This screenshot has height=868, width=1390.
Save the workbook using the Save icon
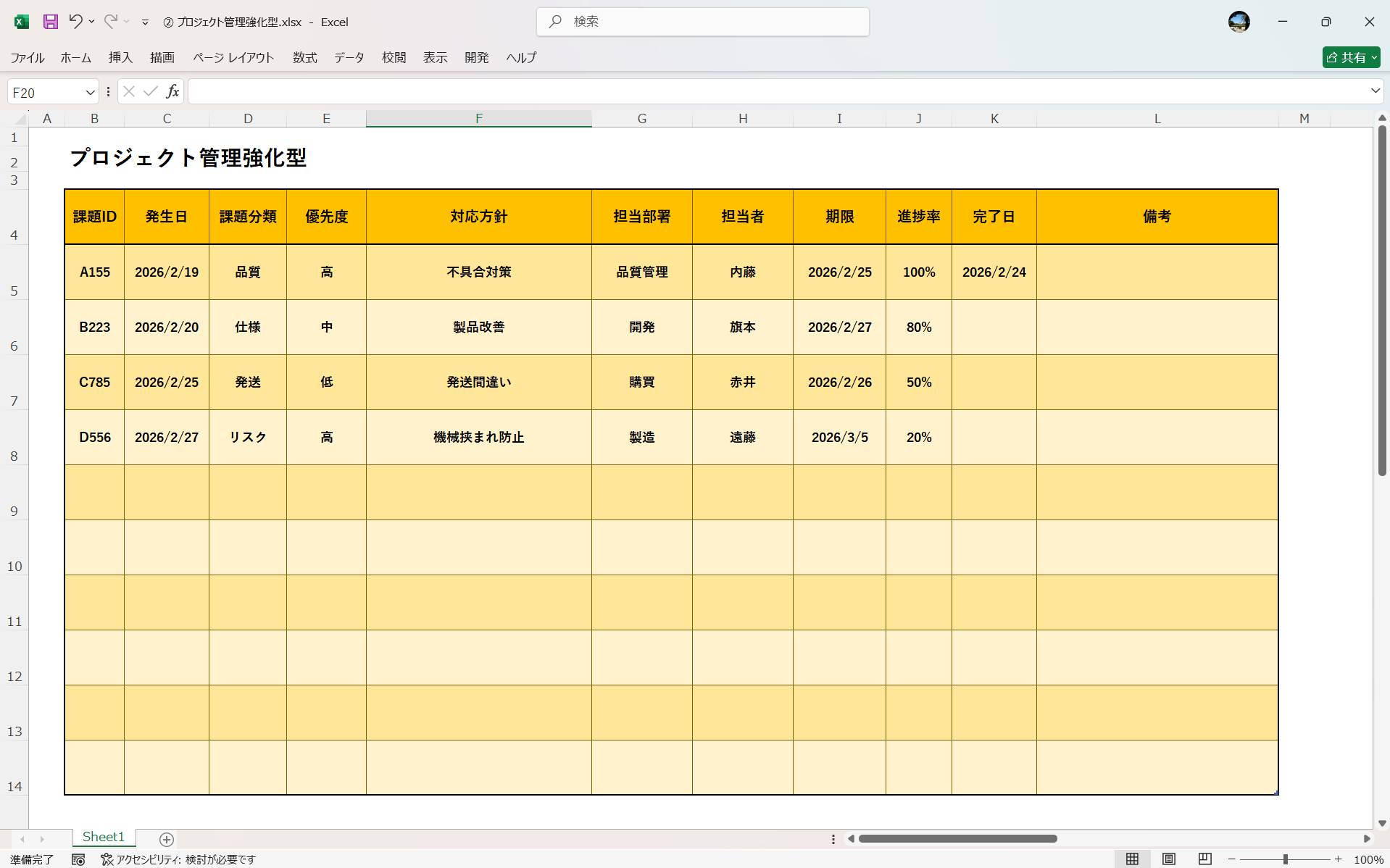tap(50, 22)
